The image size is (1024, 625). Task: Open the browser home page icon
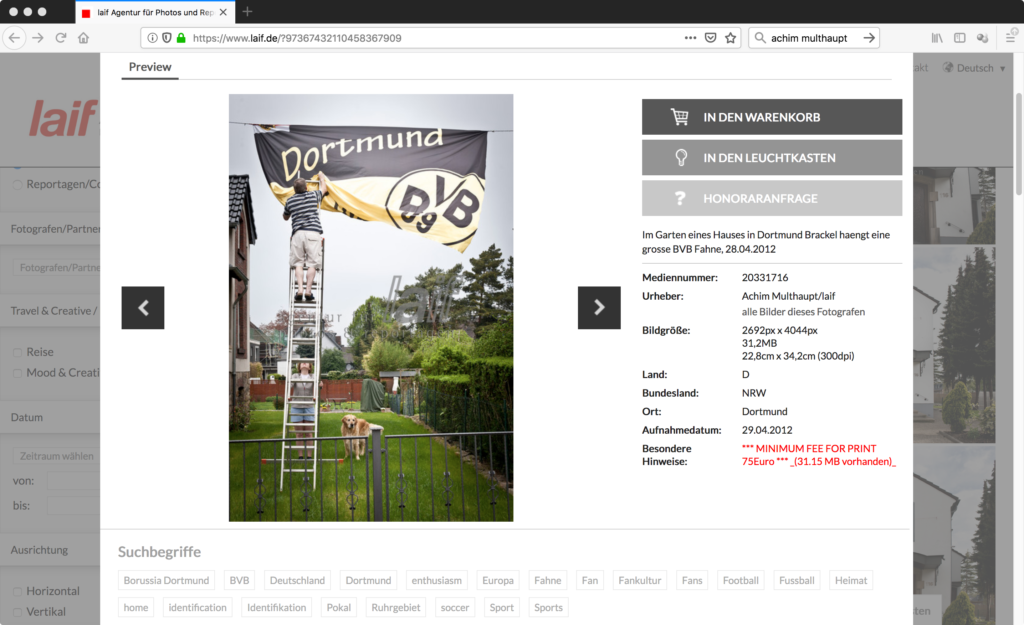(x=84, y=38)
